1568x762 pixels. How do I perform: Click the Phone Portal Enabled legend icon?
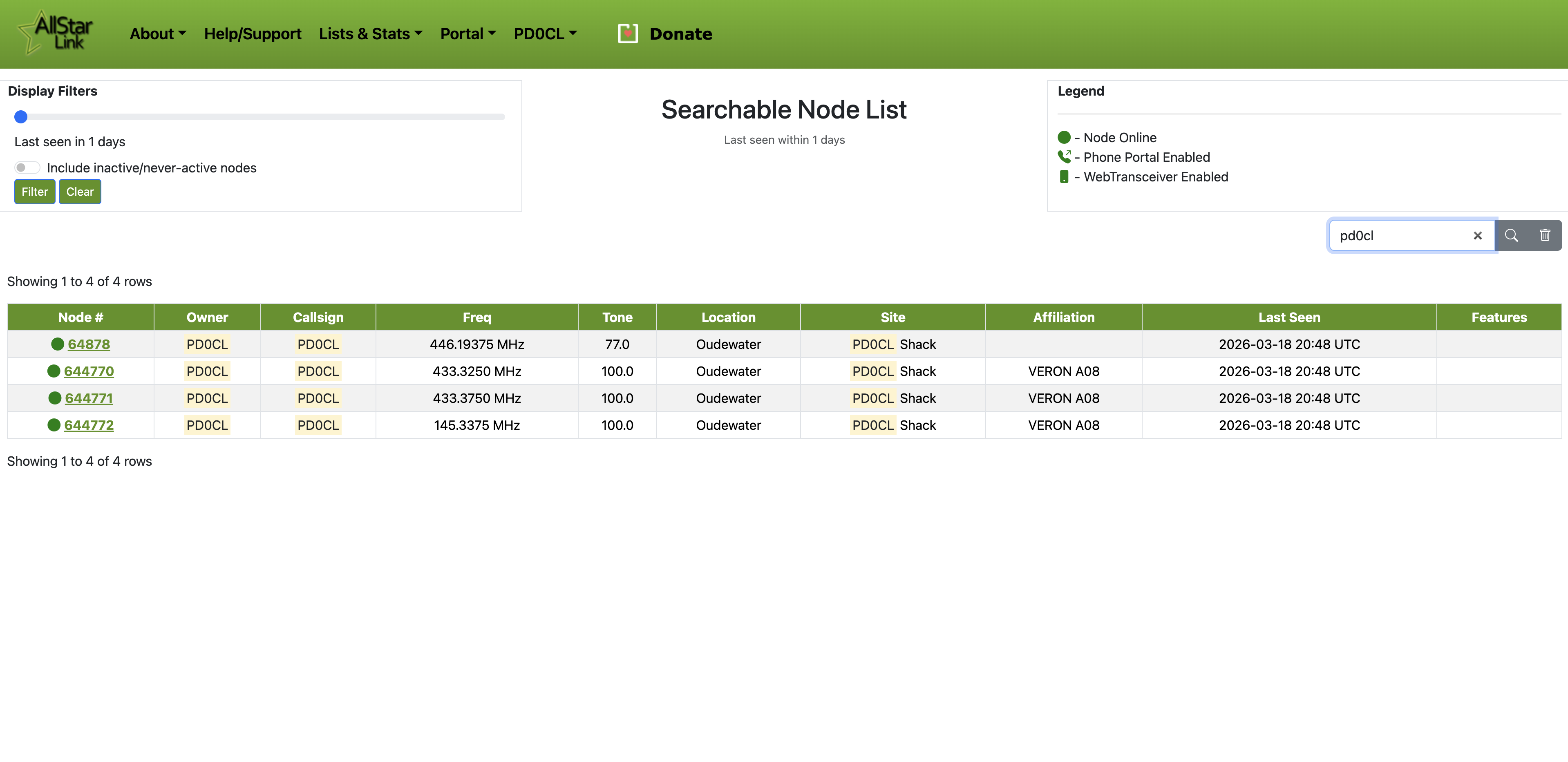coord(1064,157)
